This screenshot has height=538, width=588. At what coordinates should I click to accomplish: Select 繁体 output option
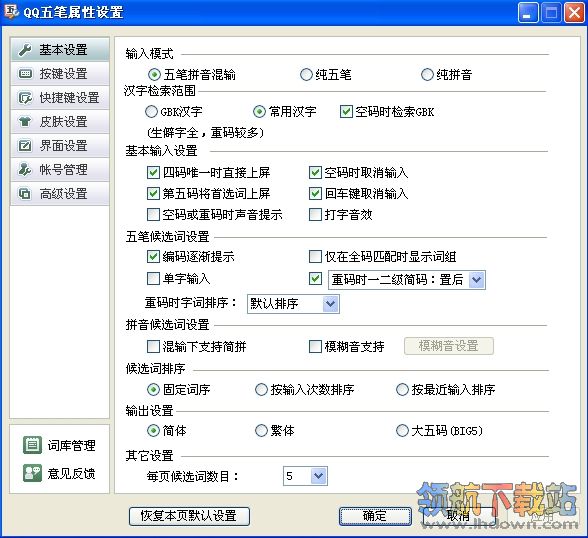[261, 430]
